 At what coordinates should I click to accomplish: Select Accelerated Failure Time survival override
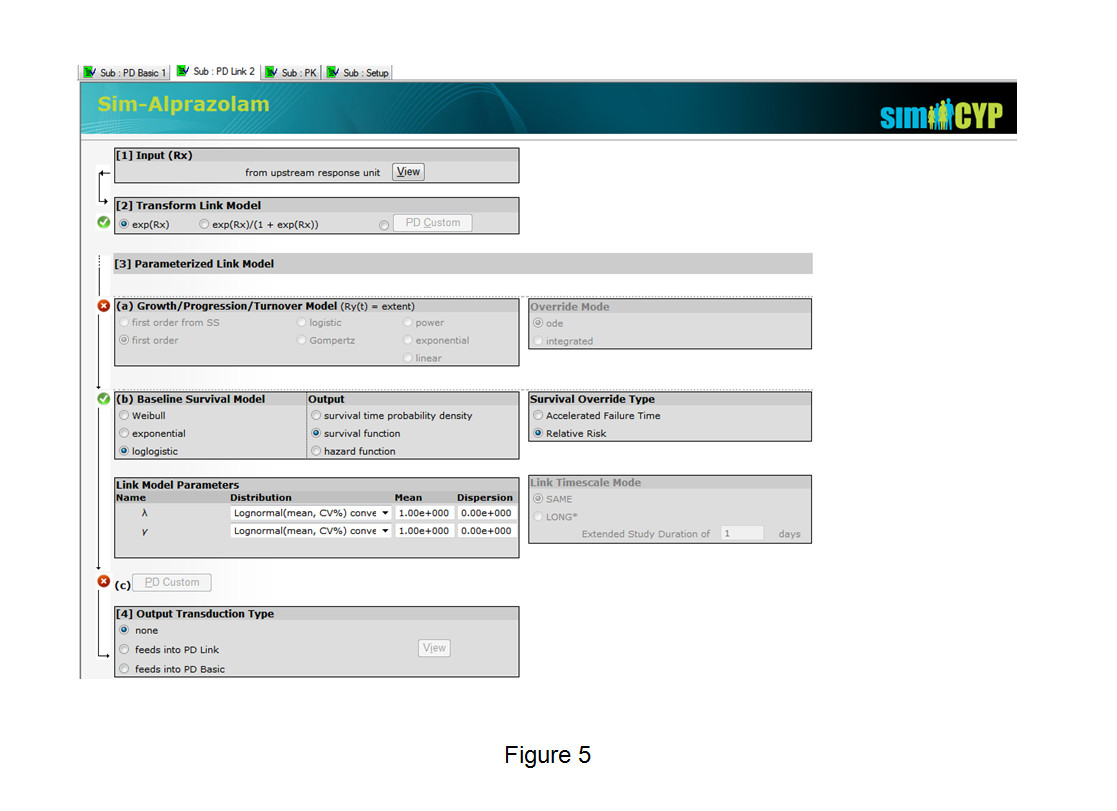coord(538,415)
